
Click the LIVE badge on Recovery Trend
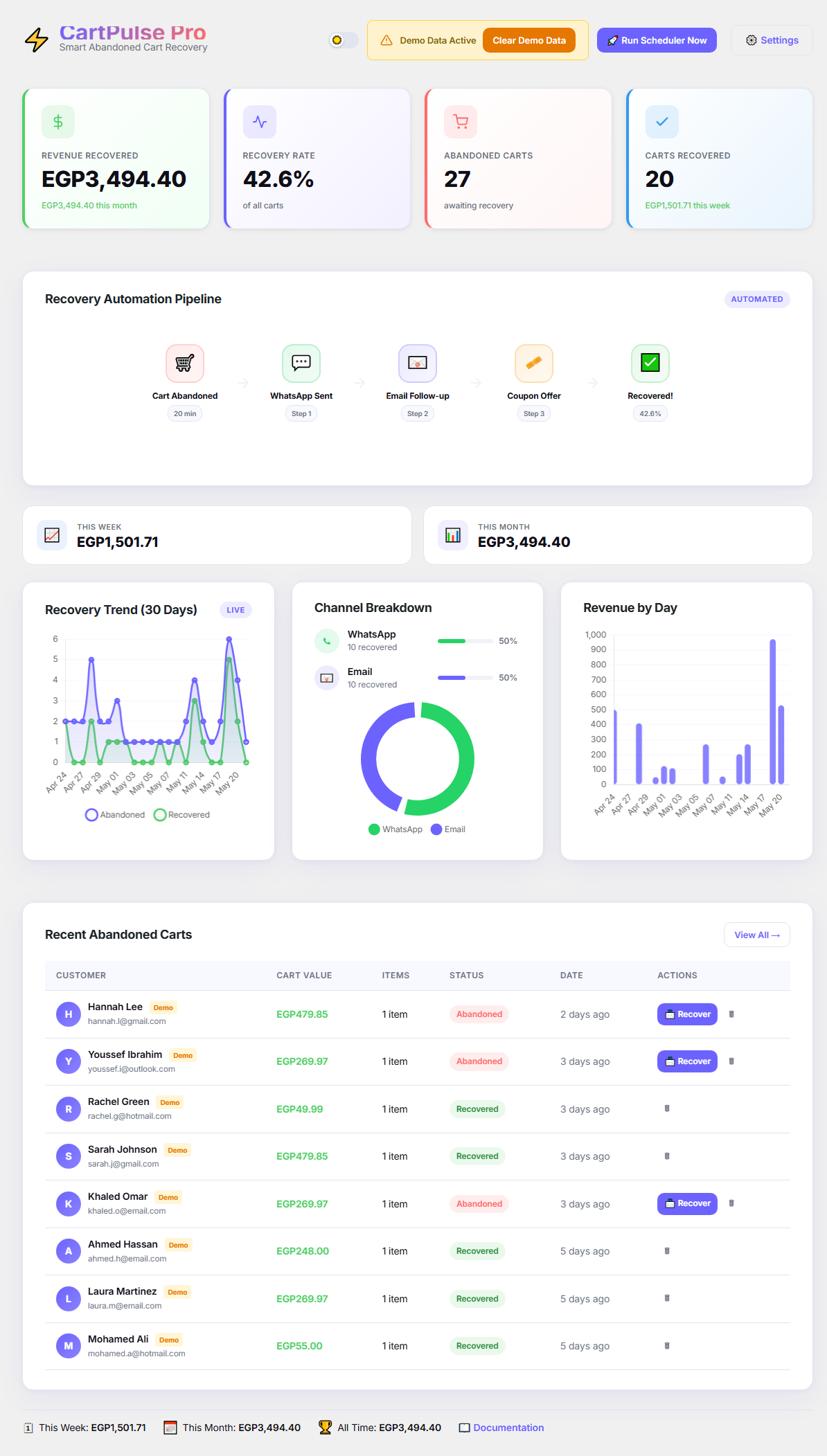pos(235,610)
